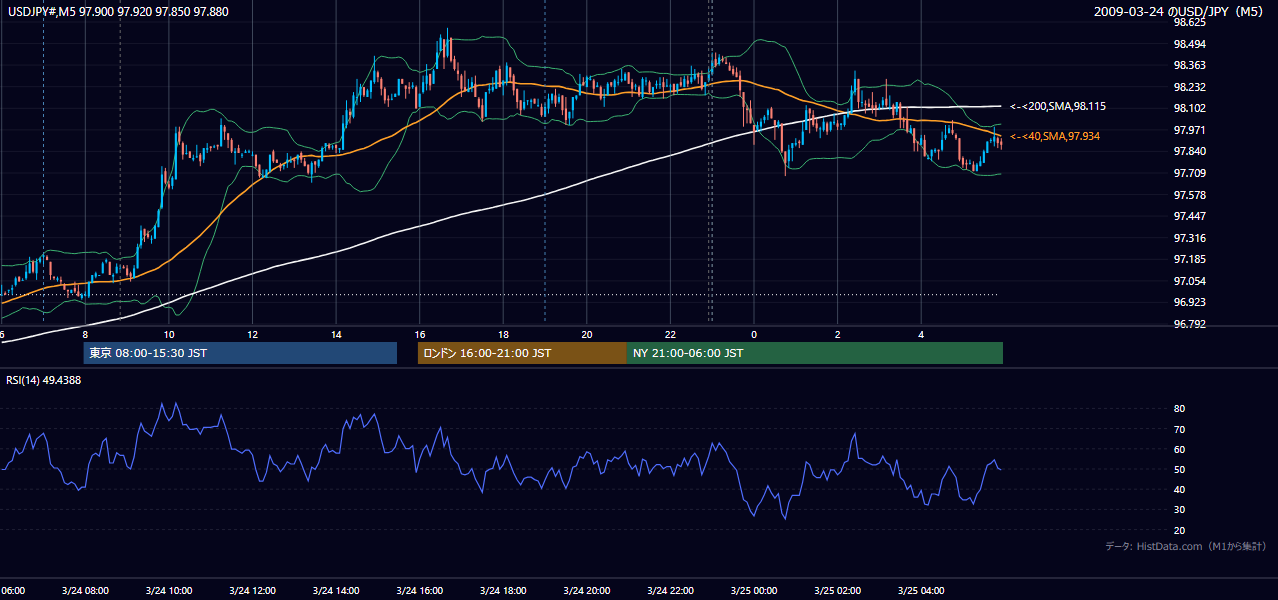Click price axis value 97.971
This screenshot has width=1278, height=600.
click(1189, 131)
